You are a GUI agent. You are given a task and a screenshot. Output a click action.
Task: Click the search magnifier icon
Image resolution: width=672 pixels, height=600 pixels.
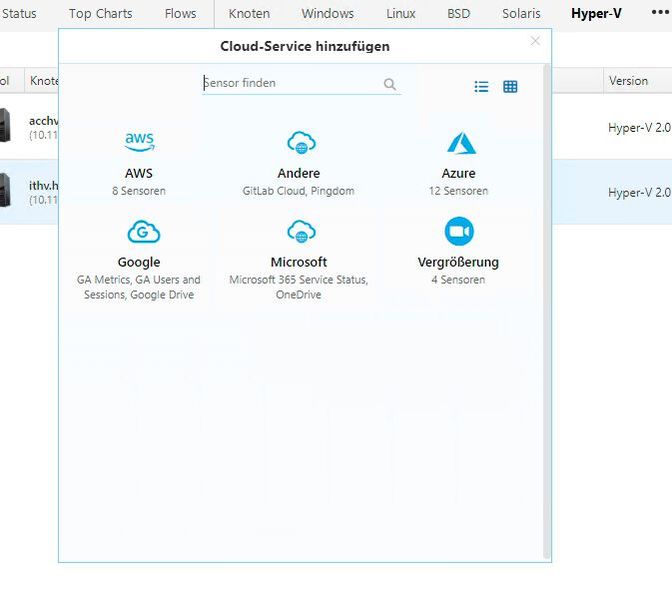click(390, 84)
